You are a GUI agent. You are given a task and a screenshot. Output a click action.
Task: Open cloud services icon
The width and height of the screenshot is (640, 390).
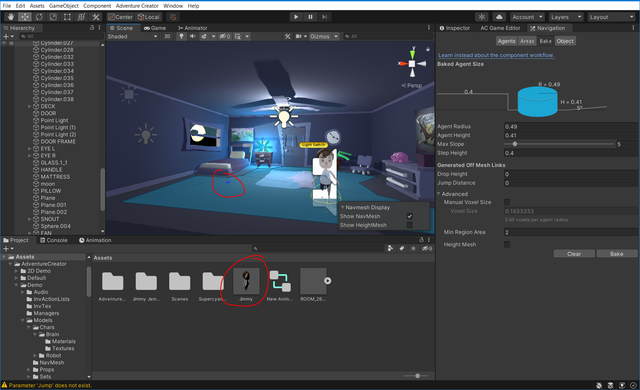499,17
